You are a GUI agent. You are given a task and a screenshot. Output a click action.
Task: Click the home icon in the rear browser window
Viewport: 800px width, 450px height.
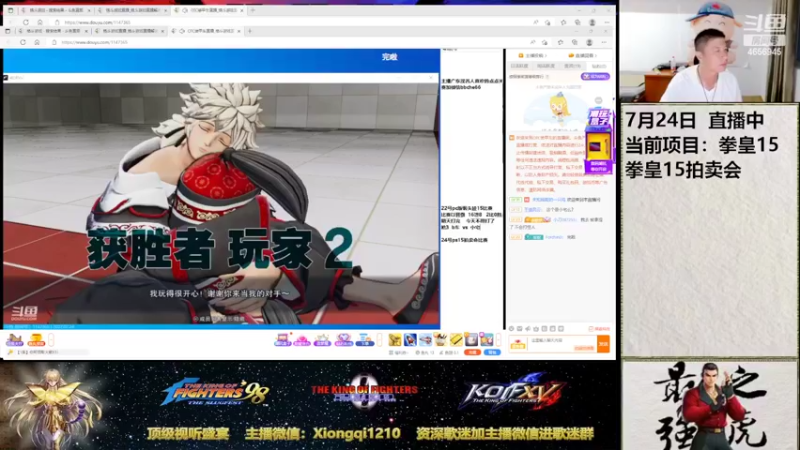tap(40, 22)
